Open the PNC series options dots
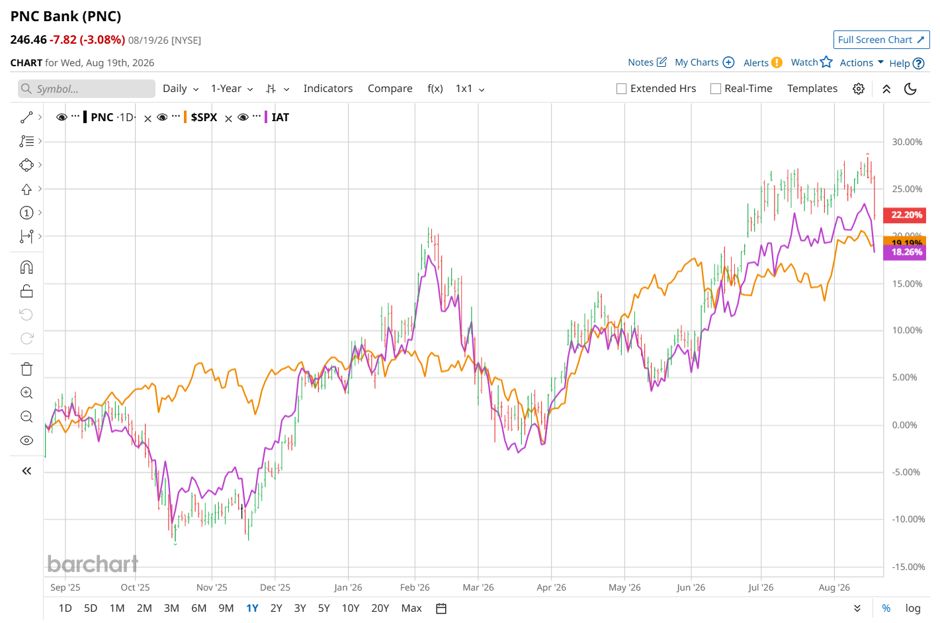Screen dimensions: 940x623 [x=76, y=116]
